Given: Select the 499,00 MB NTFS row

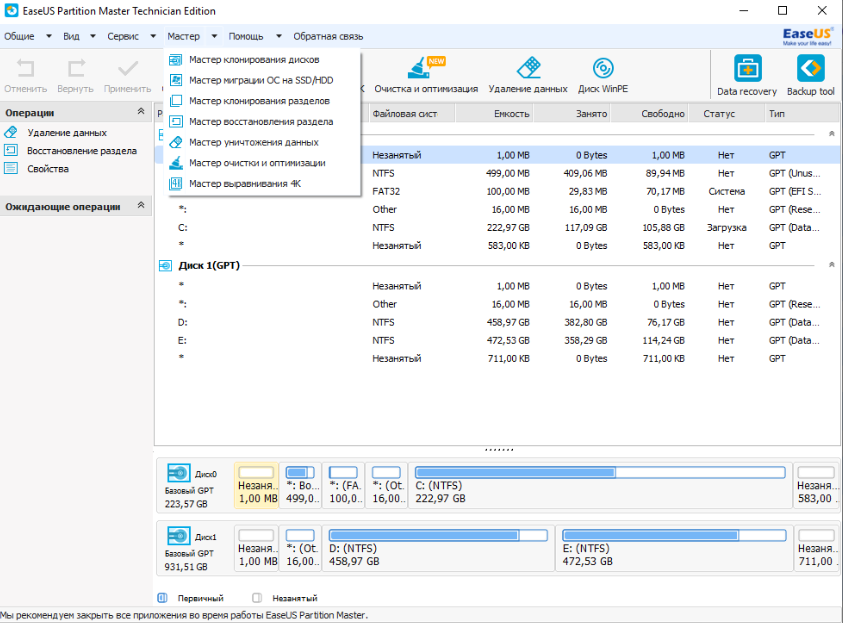Looking at the screenshot, I should tap(498, 173).
